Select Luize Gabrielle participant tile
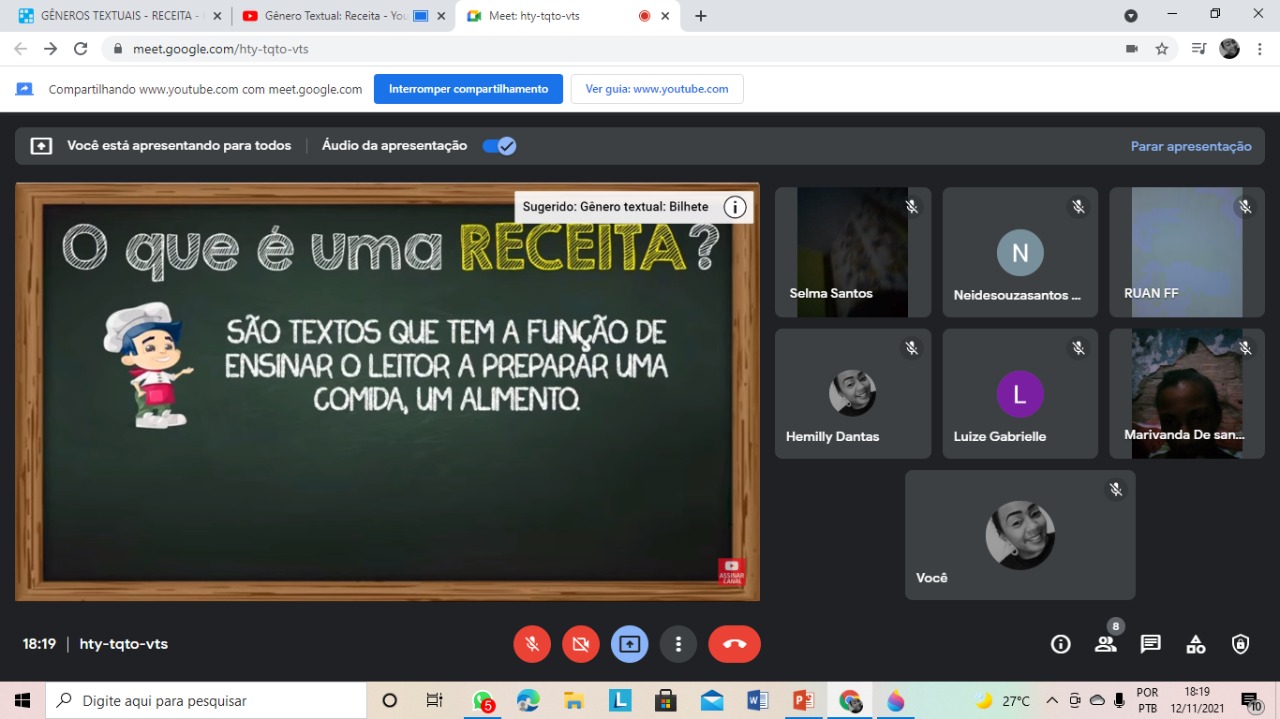Viewport: 1280px width, 719px height. click(1020, 394)
